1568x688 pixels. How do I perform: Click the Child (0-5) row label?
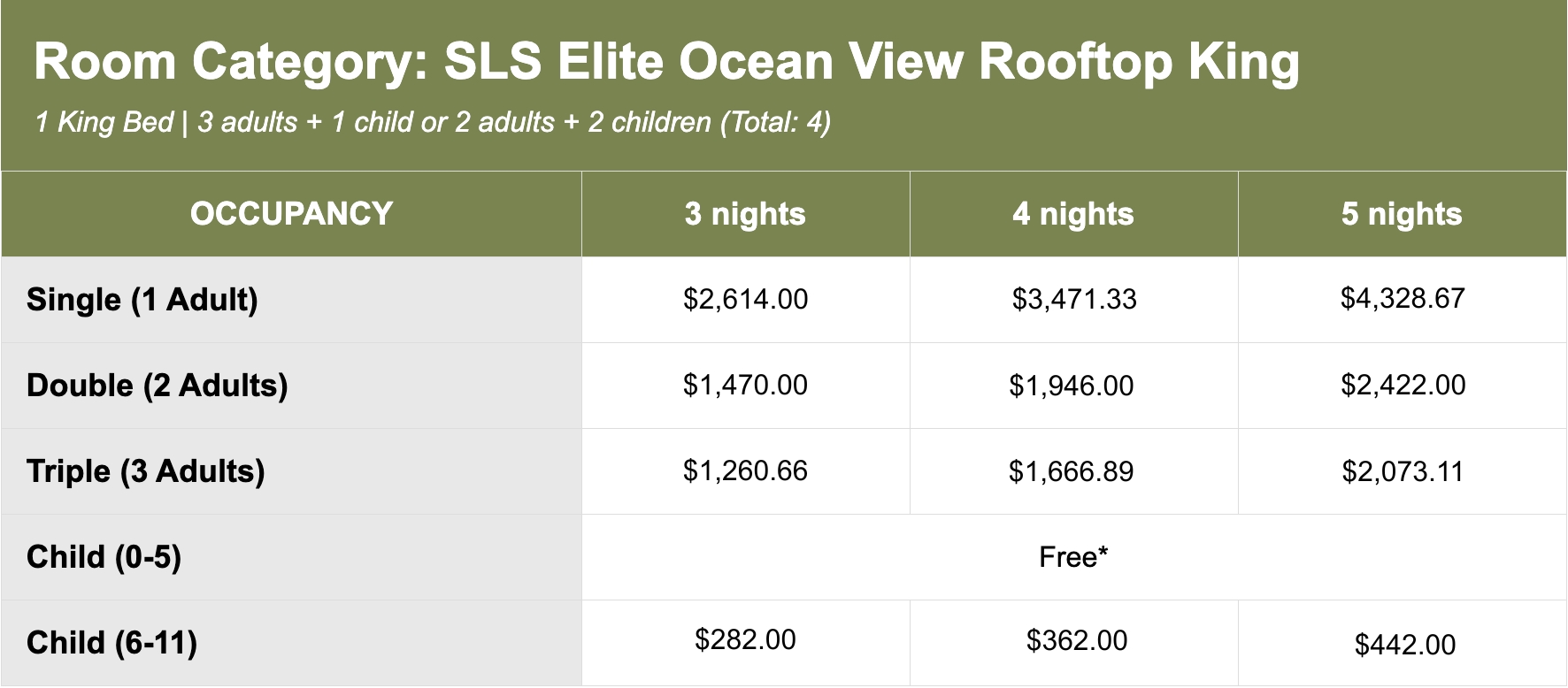[104, 557]
